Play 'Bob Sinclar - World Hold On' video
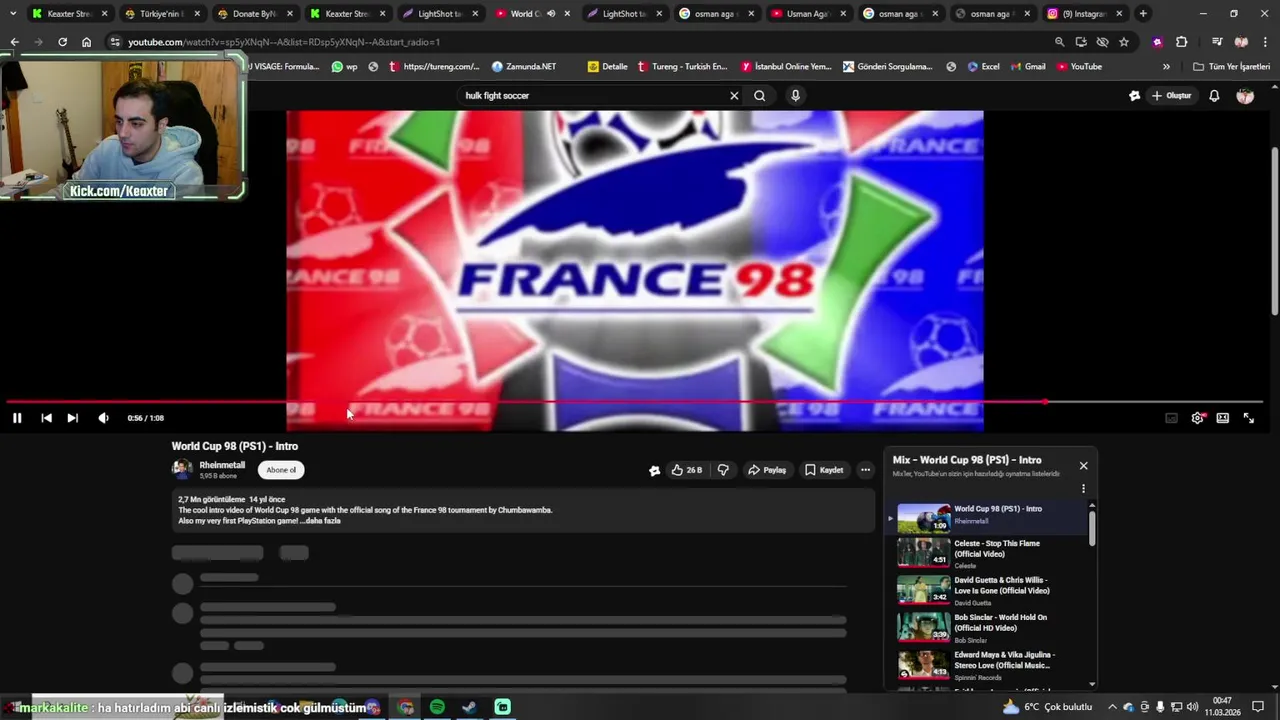The image size is (1280, 720). [985, 628]
